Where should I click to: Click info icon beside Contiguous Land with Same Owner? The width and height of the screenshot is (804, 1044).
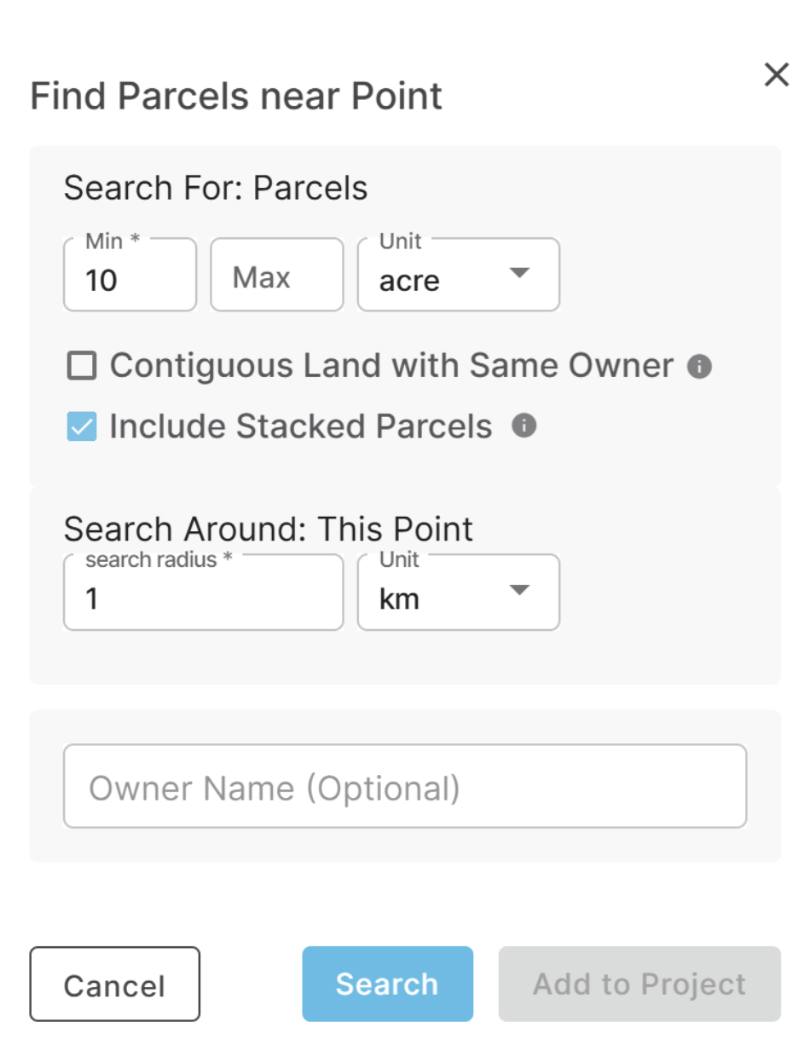coord(700,366)
